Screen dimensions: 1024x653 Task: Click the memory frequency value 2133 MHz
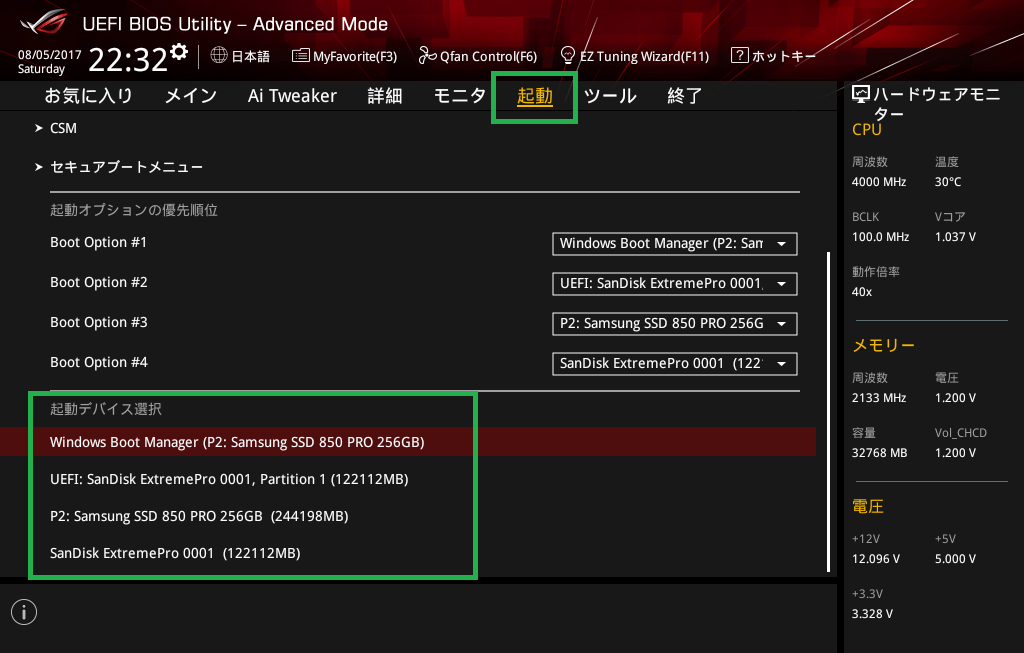point(879,398)
